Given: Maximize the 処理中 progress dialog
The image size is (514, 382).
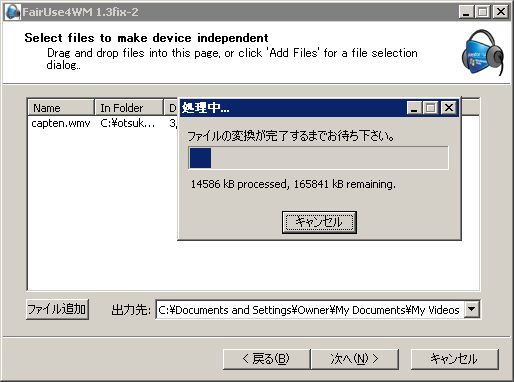Looking at the screenshot, I should pos(430,108).
